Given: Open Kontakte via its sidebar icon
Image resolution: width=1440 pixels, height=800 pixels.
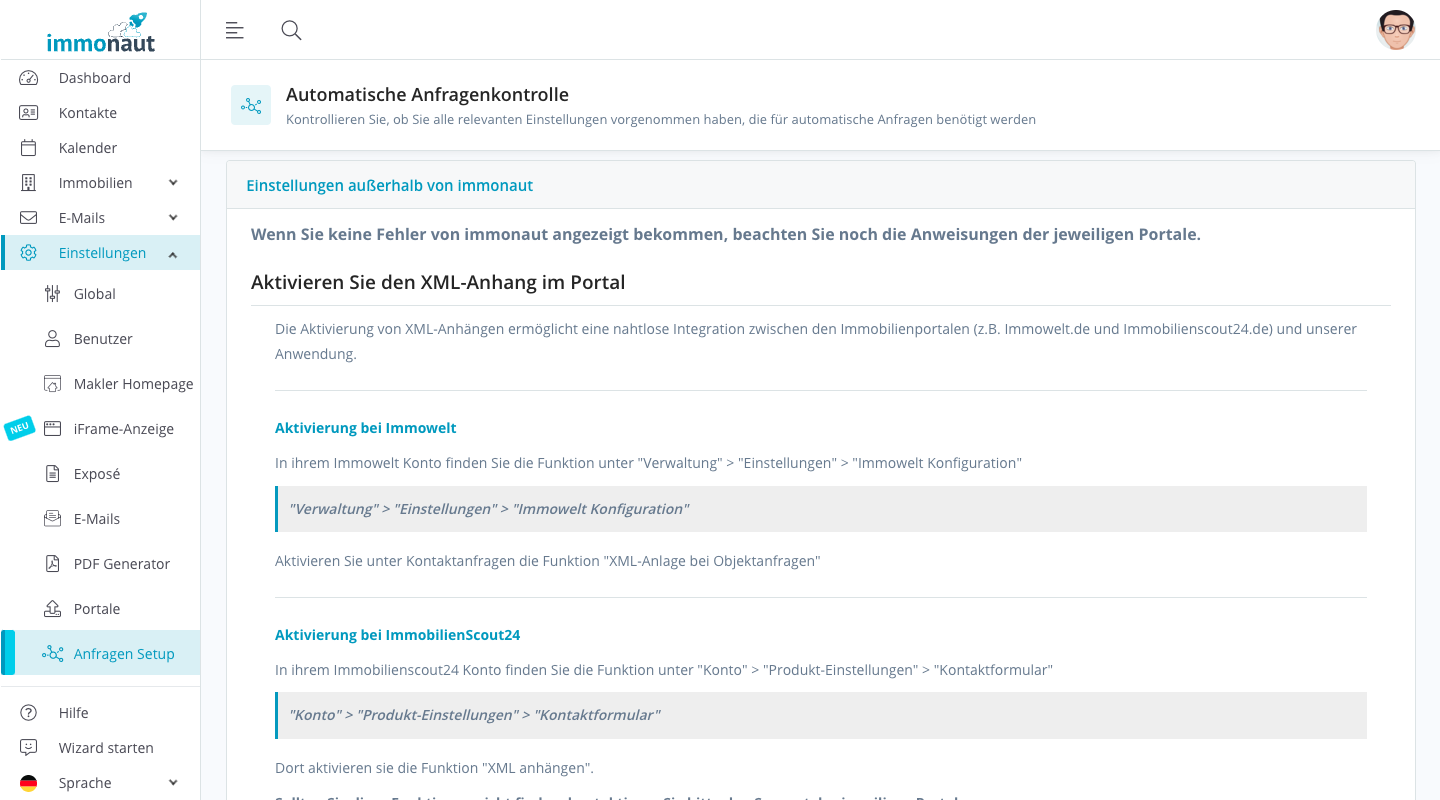Looking at the screenshot, I should click(x=28, y=112).
